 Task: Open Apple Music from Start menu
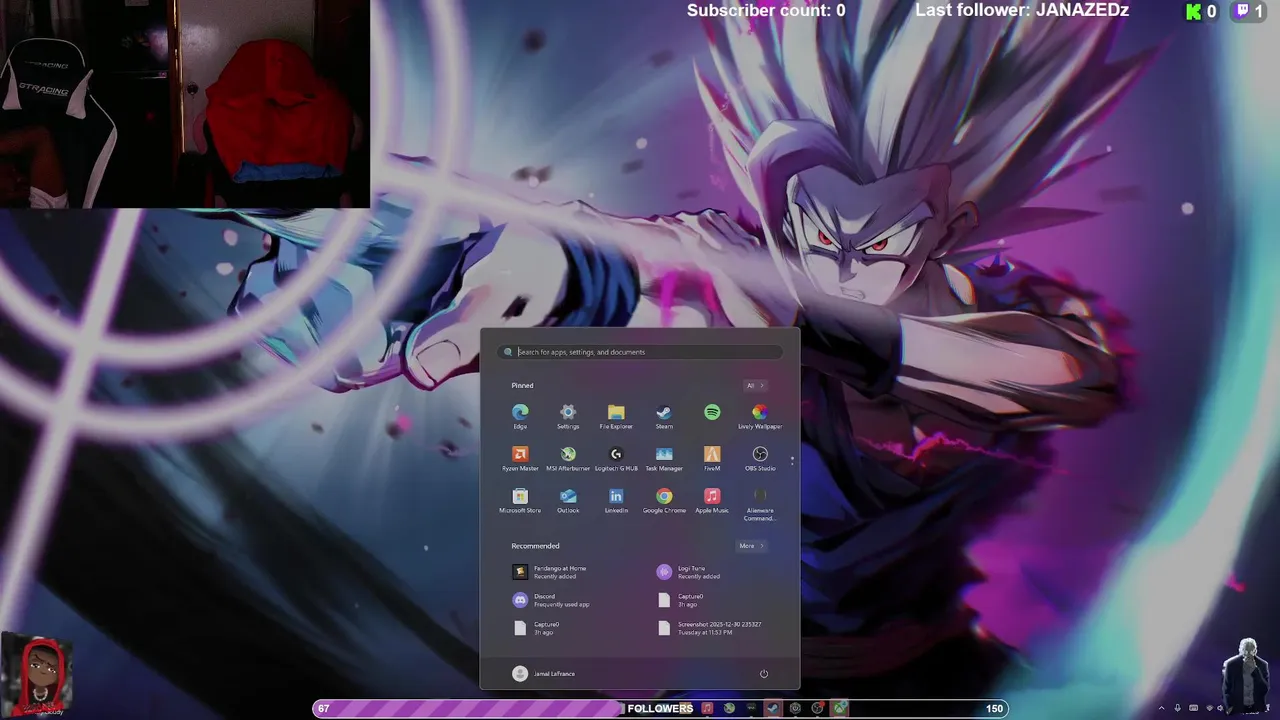coord(712,500)
